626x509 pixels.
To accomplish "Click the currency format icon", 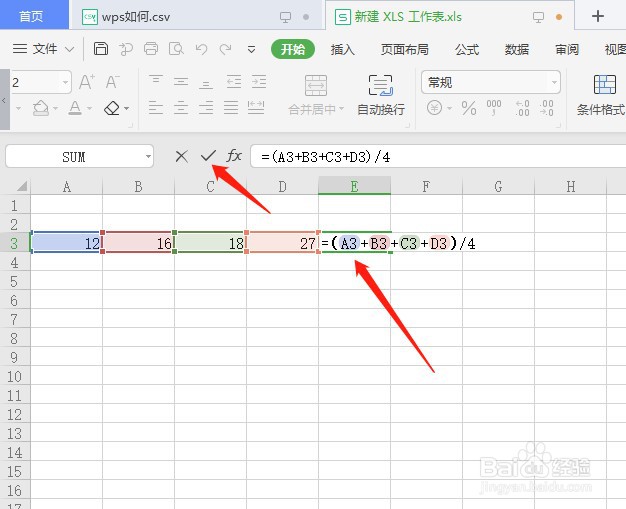I will (434, 108).
